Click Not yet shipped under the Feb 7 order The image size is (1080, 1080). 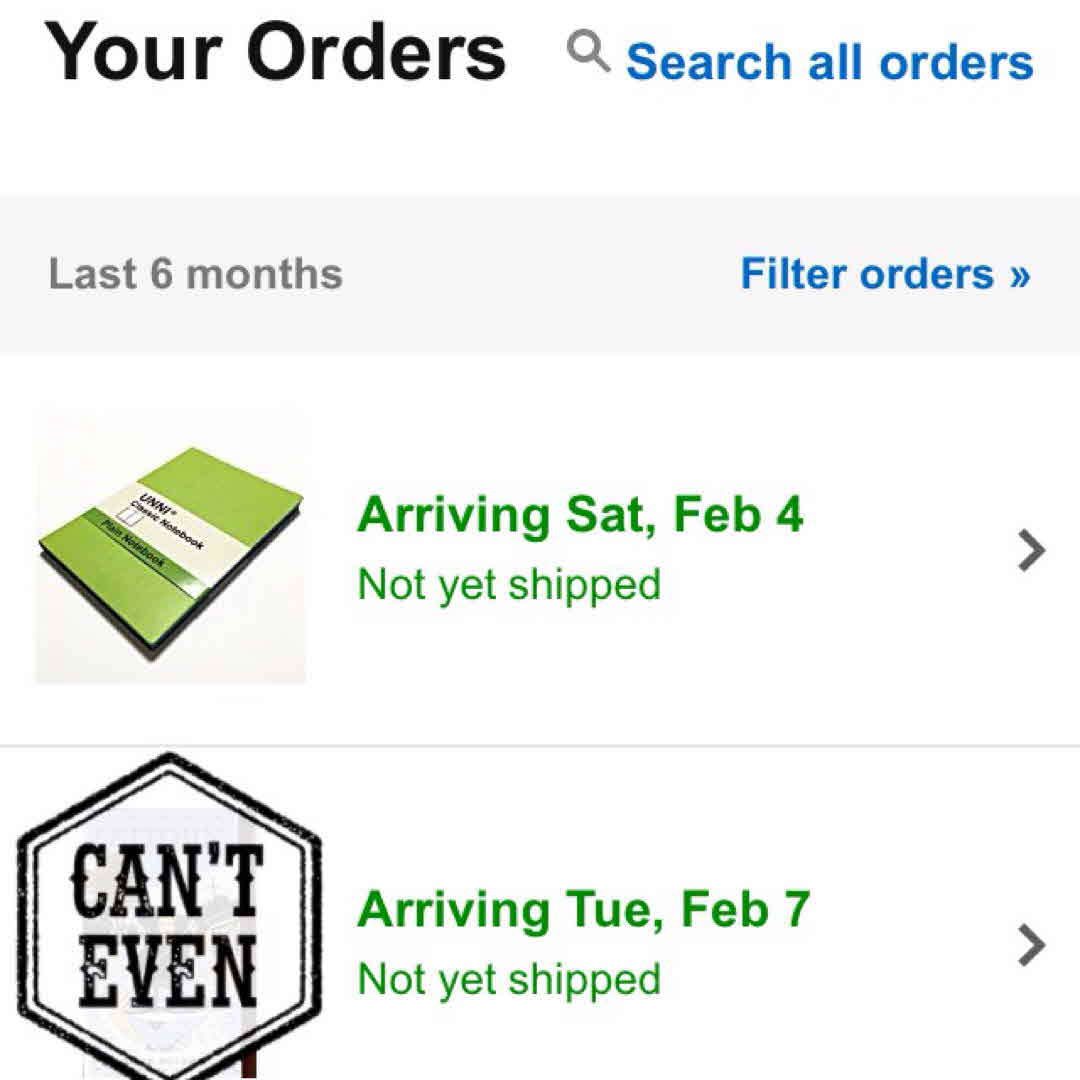click(x=509, y=979)
